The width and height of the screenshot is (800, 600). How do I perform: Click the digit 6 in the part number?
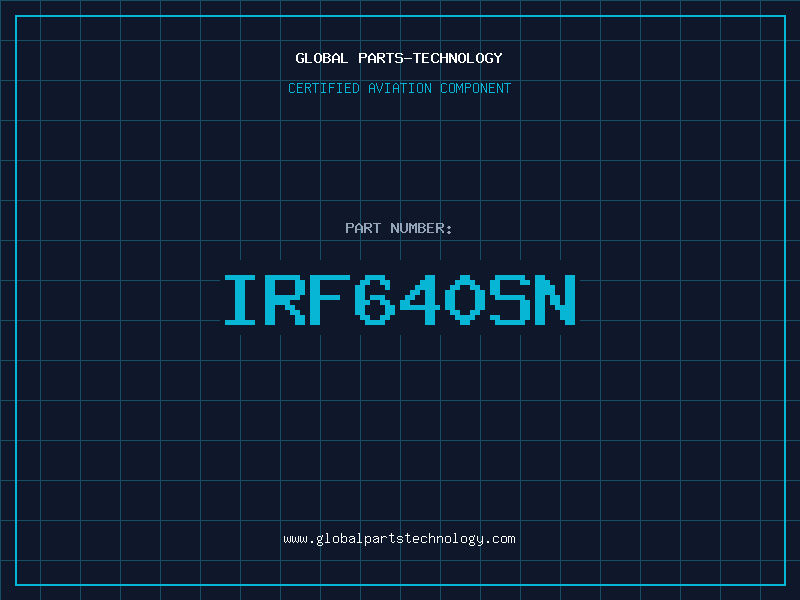376,300
